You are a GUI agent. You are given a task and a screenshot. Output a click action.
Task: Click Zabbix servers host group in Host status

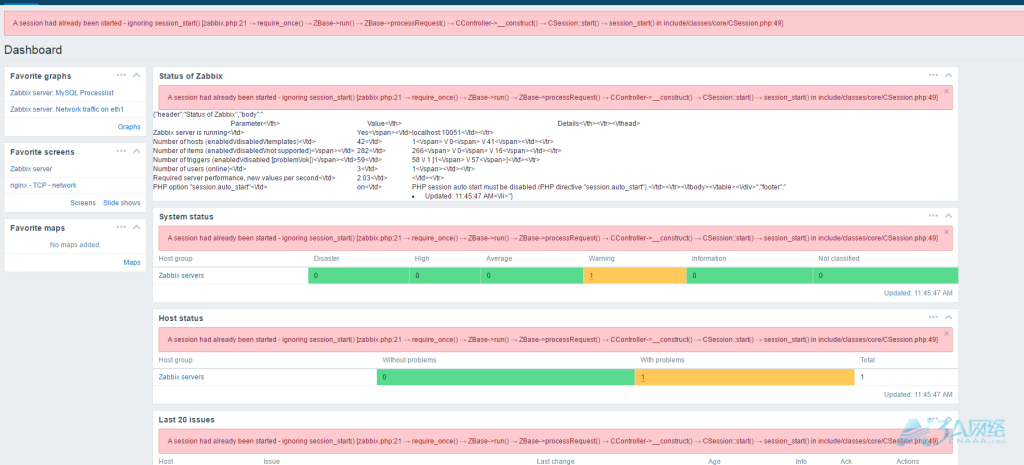click(x=181, y=377)
